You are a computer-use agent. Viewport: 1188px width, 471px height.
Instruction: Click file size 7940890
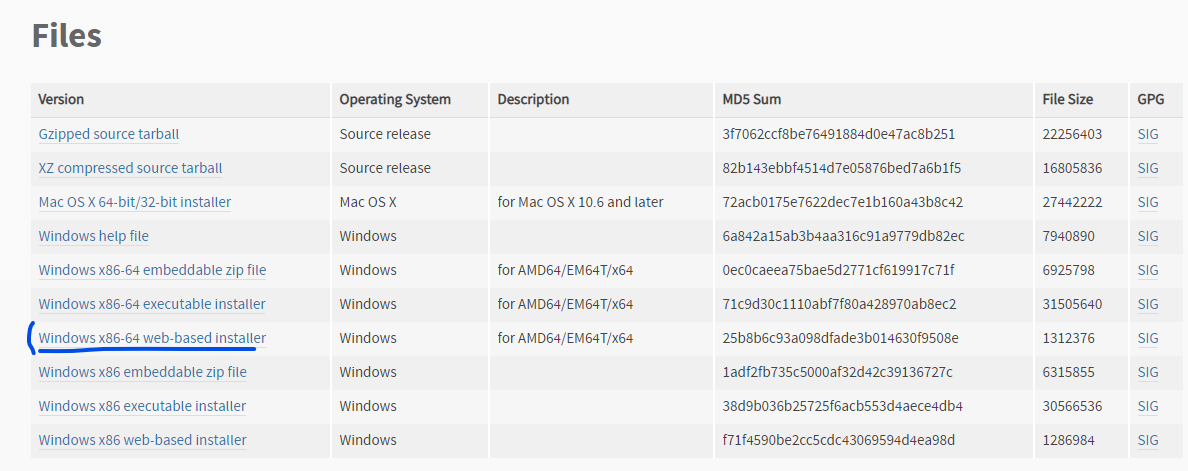(x=1069, y=236)
